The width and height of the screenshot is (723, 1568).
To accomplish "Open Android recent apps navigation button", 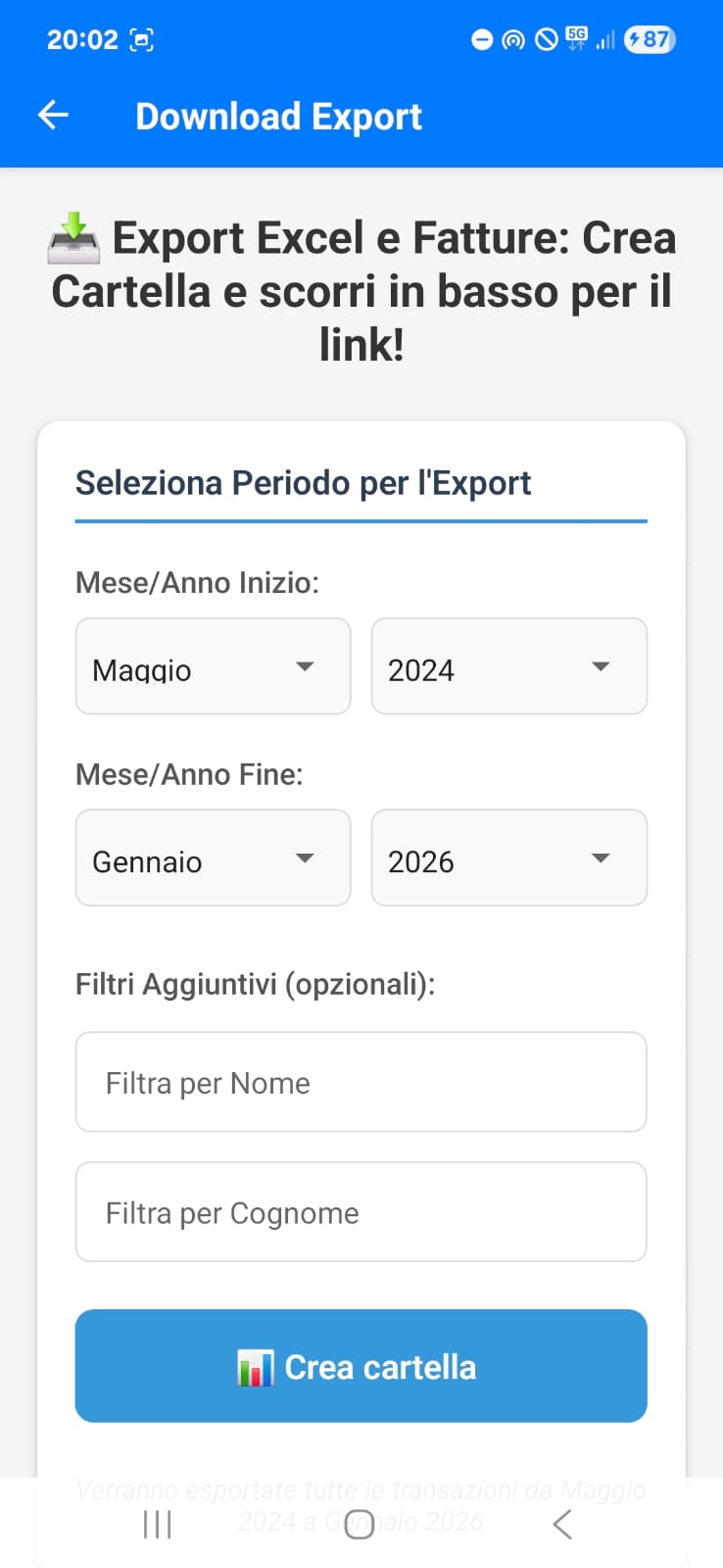I will click(157, 1524).
